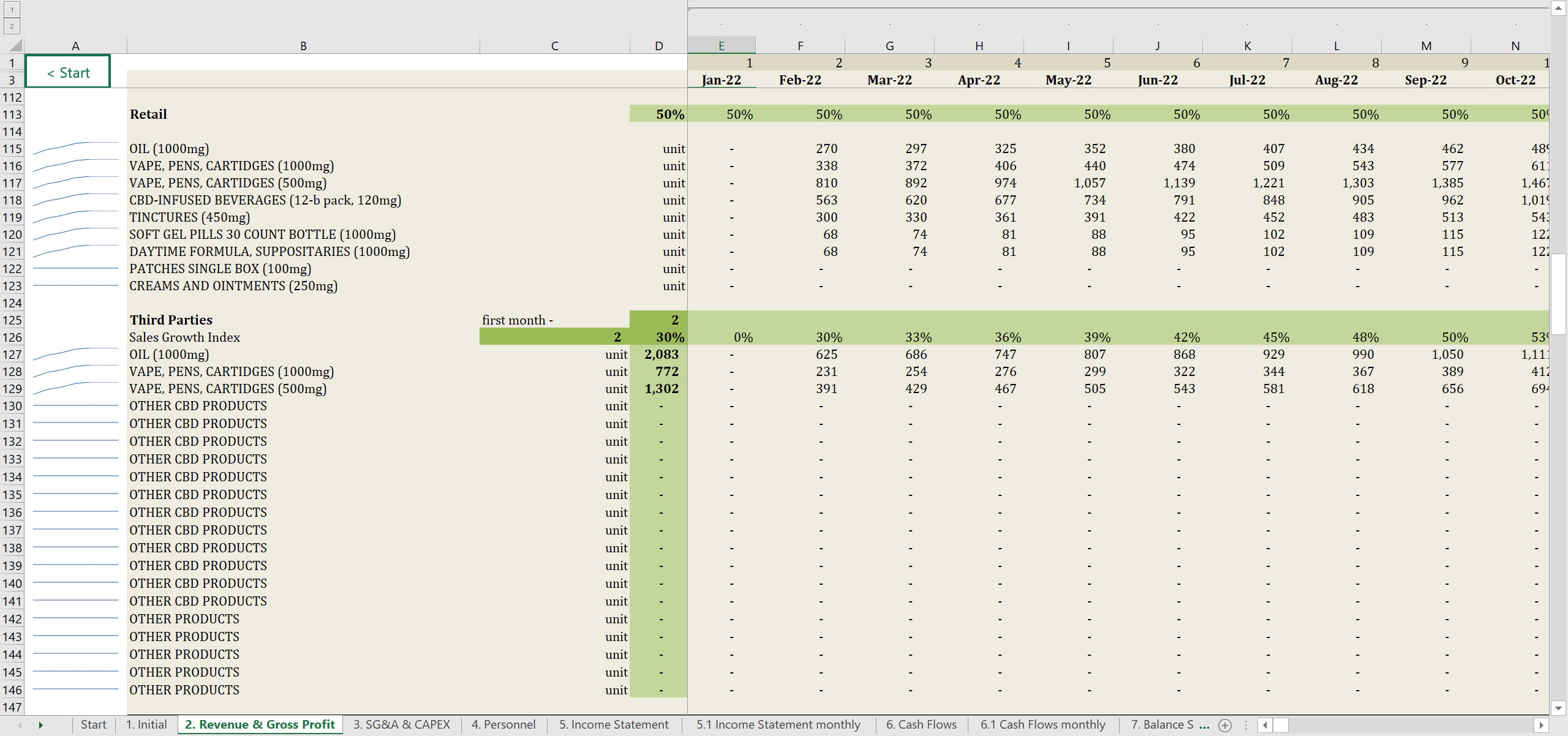Select the Third Parties first month value cell
This screenshot has height=736, width=1568.
point(658,320)
